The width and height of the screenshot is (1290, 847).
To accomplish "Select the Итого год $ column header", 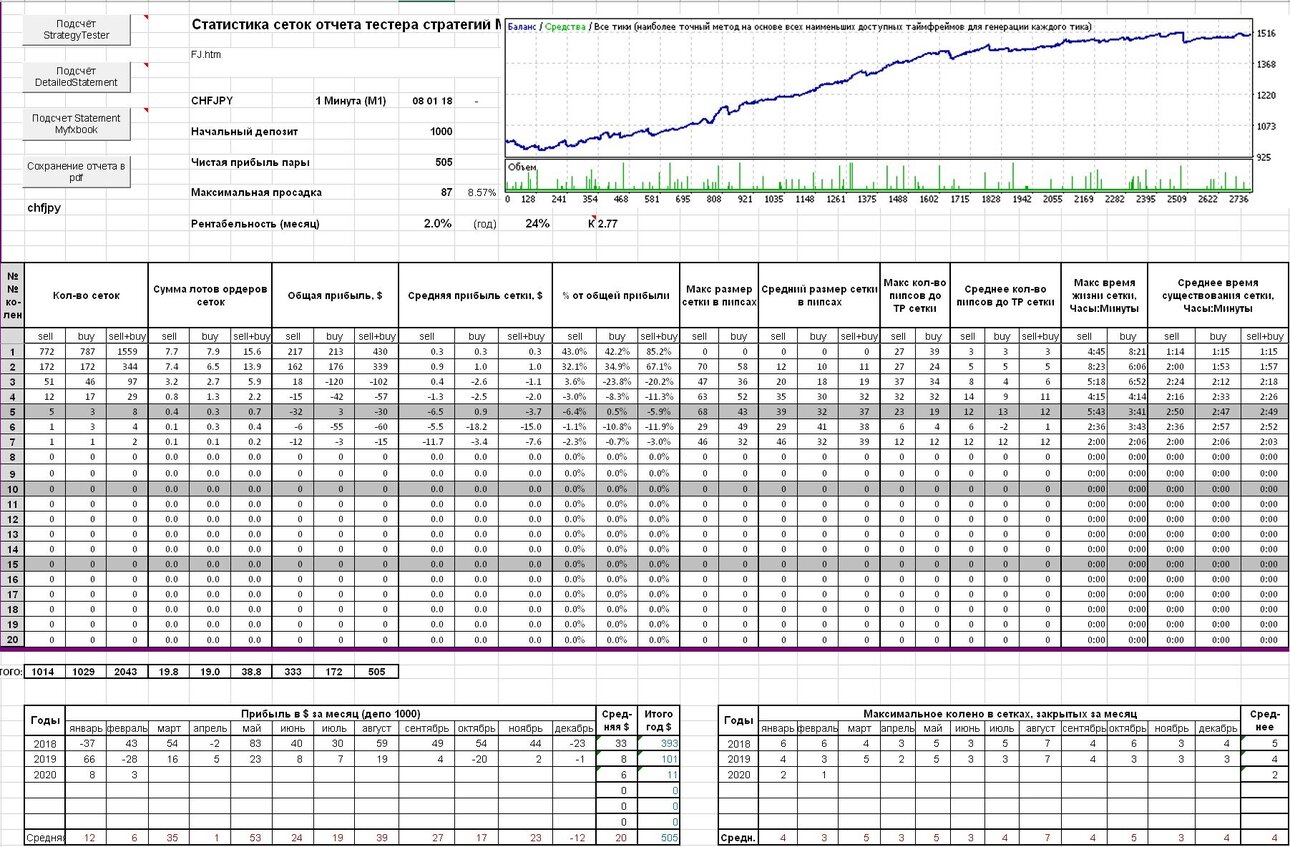I will tap(659, 721).
